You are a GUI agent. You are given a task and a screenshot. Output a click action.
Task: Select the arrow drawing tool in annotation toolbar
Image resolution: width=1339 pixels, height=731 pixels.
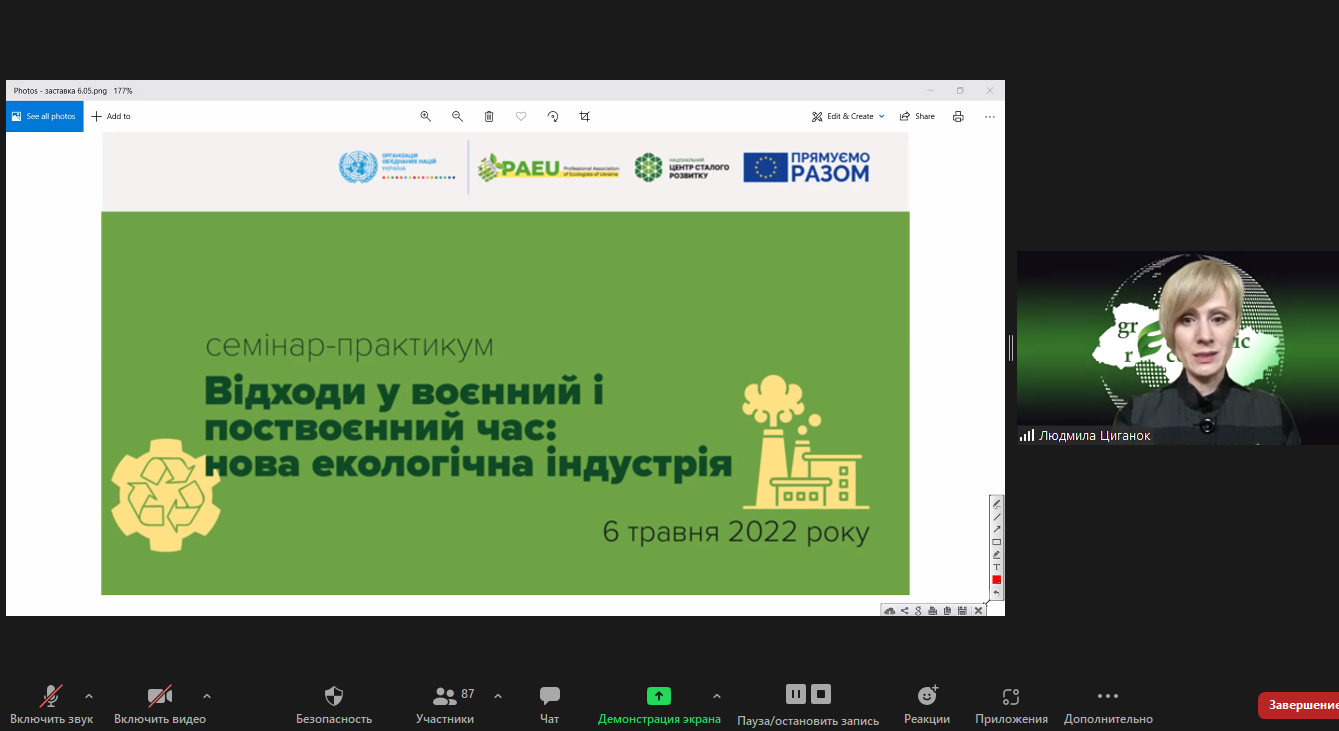coord(996,529)
